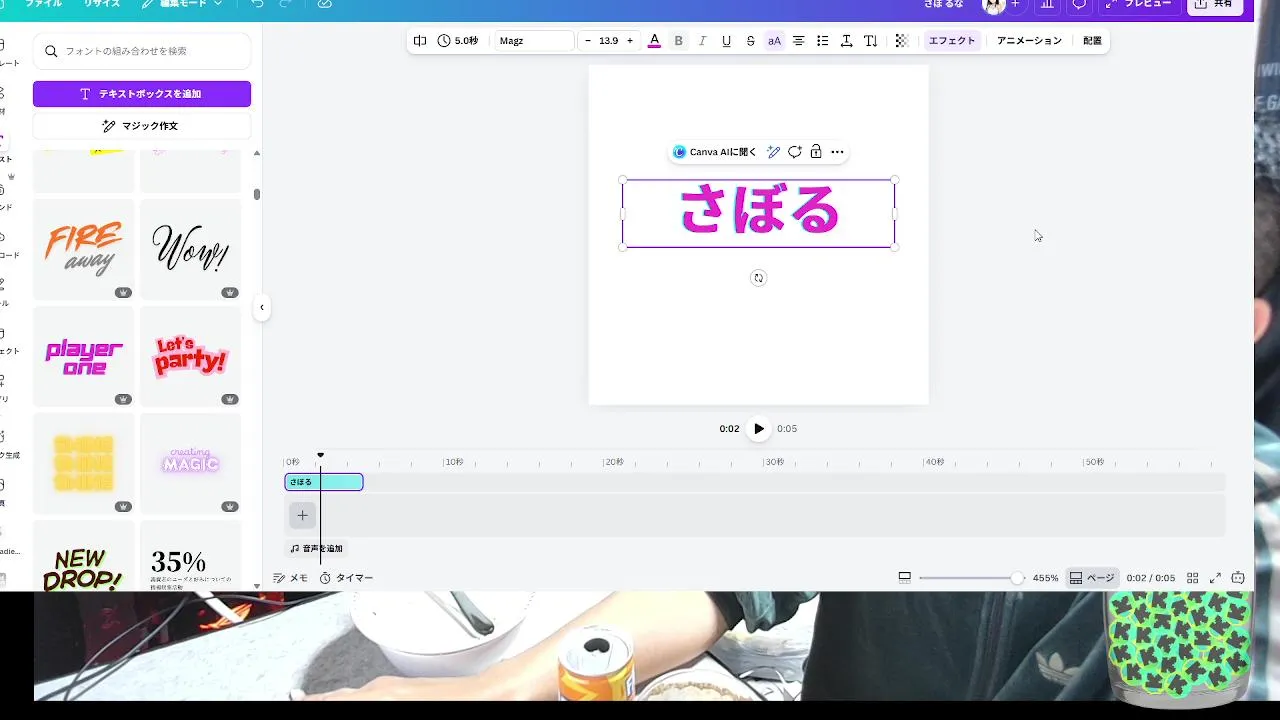Lock the selected text element
Image resolution: width=1280 pixels, height=720 pixels.
point(816,152)
